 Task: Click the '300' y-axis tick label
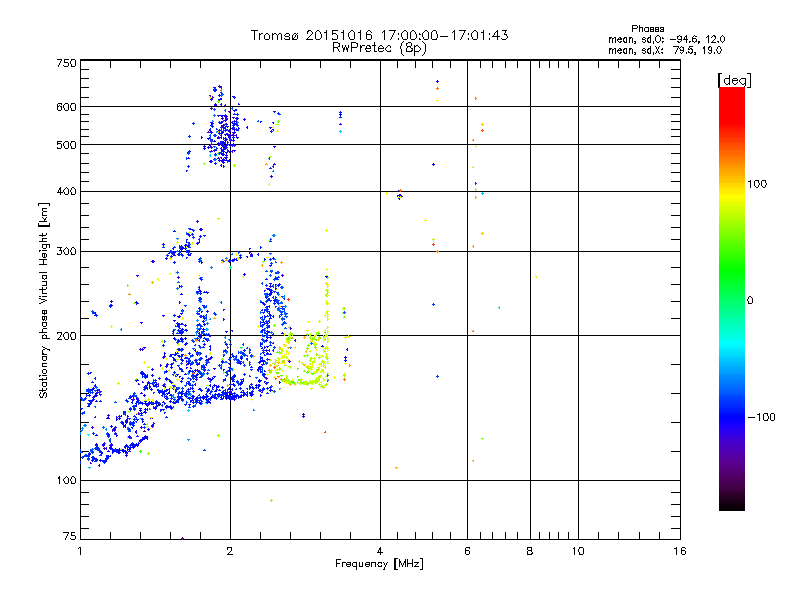tap(66, 251)
